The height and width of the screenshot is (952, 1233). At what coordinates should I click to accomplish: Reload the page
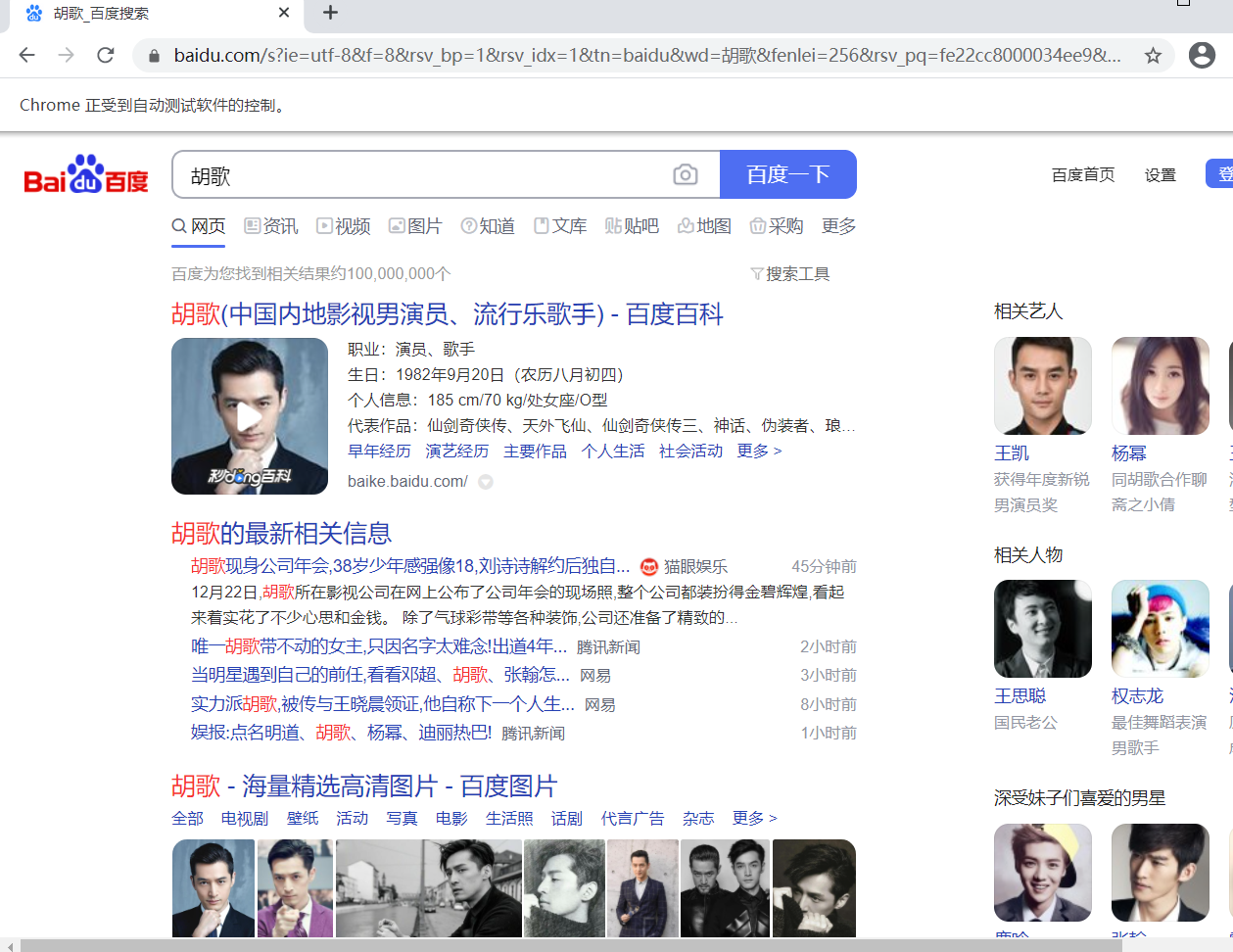coord(106,55)
